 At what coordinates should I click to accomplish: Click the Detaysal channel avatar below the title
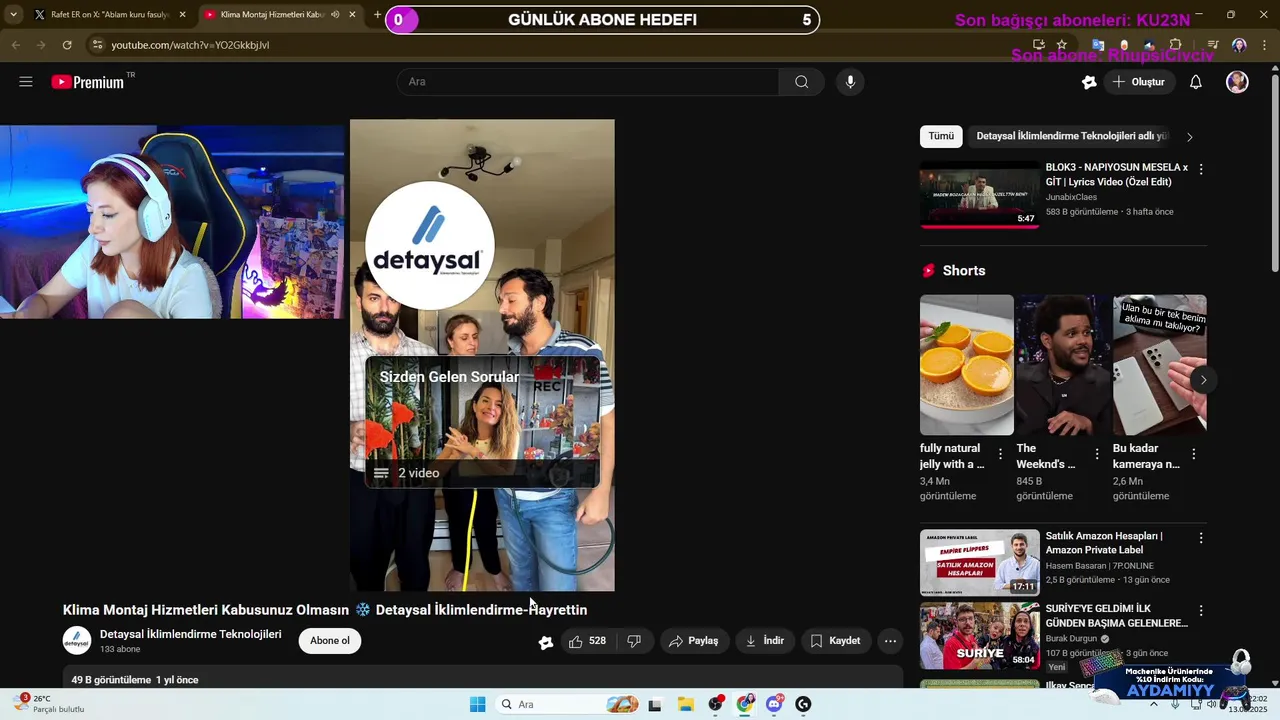coord(77,641)
